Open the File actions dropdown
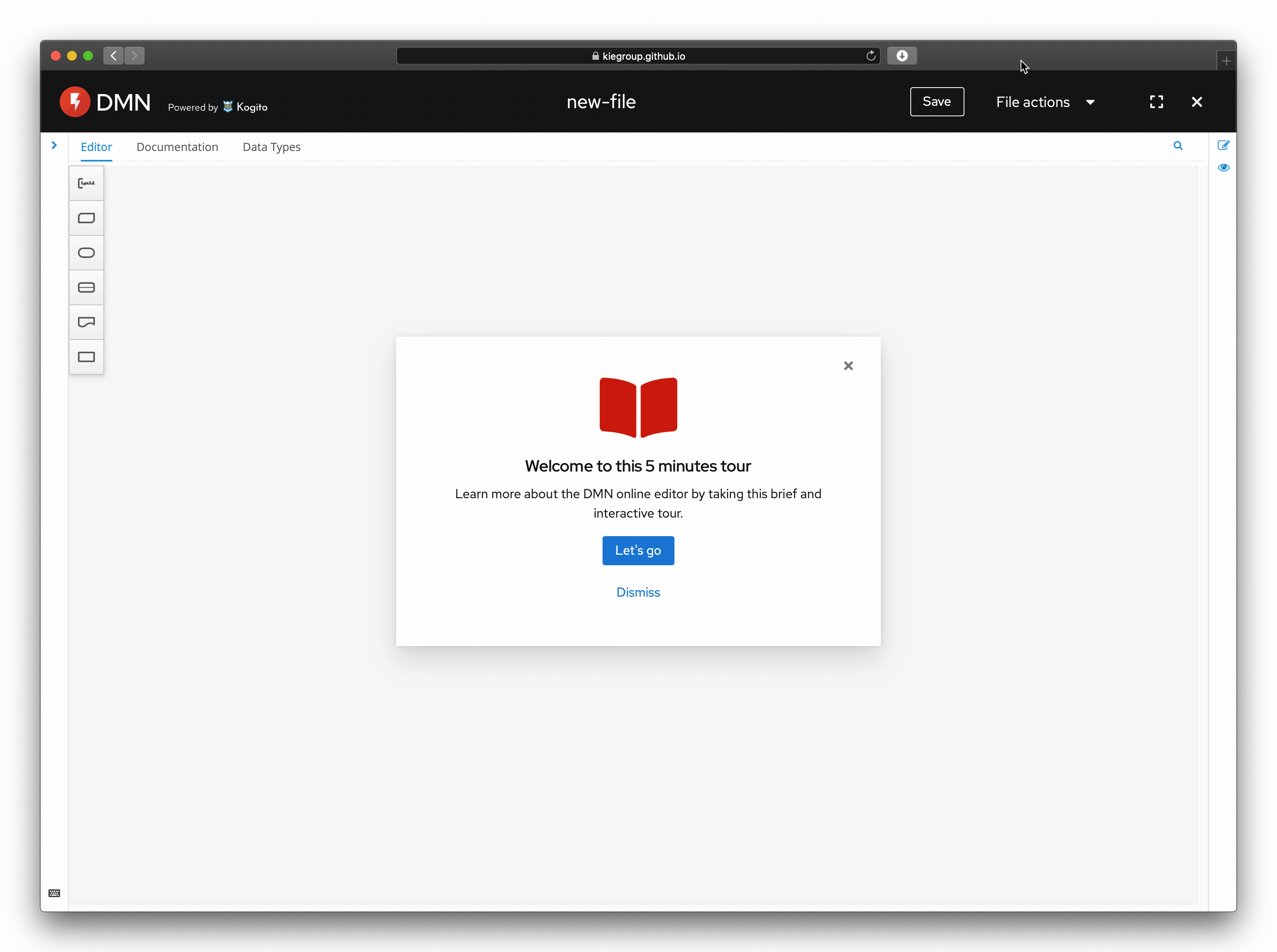 tap(1045, 102)
